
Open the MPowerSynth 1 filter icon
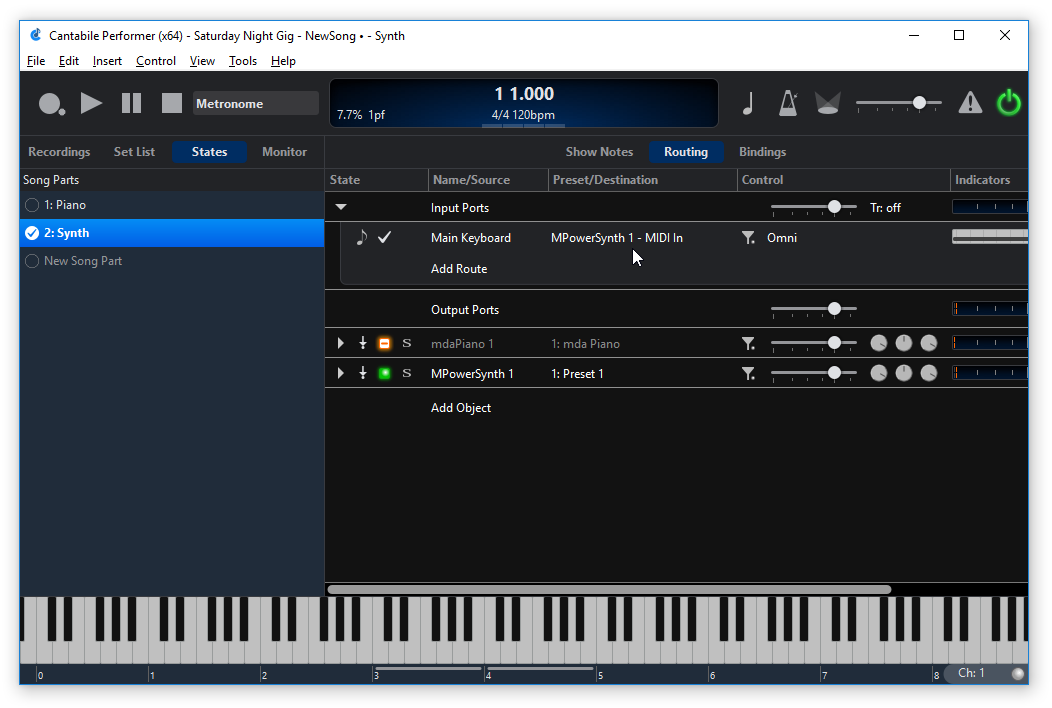coord(748,373)
